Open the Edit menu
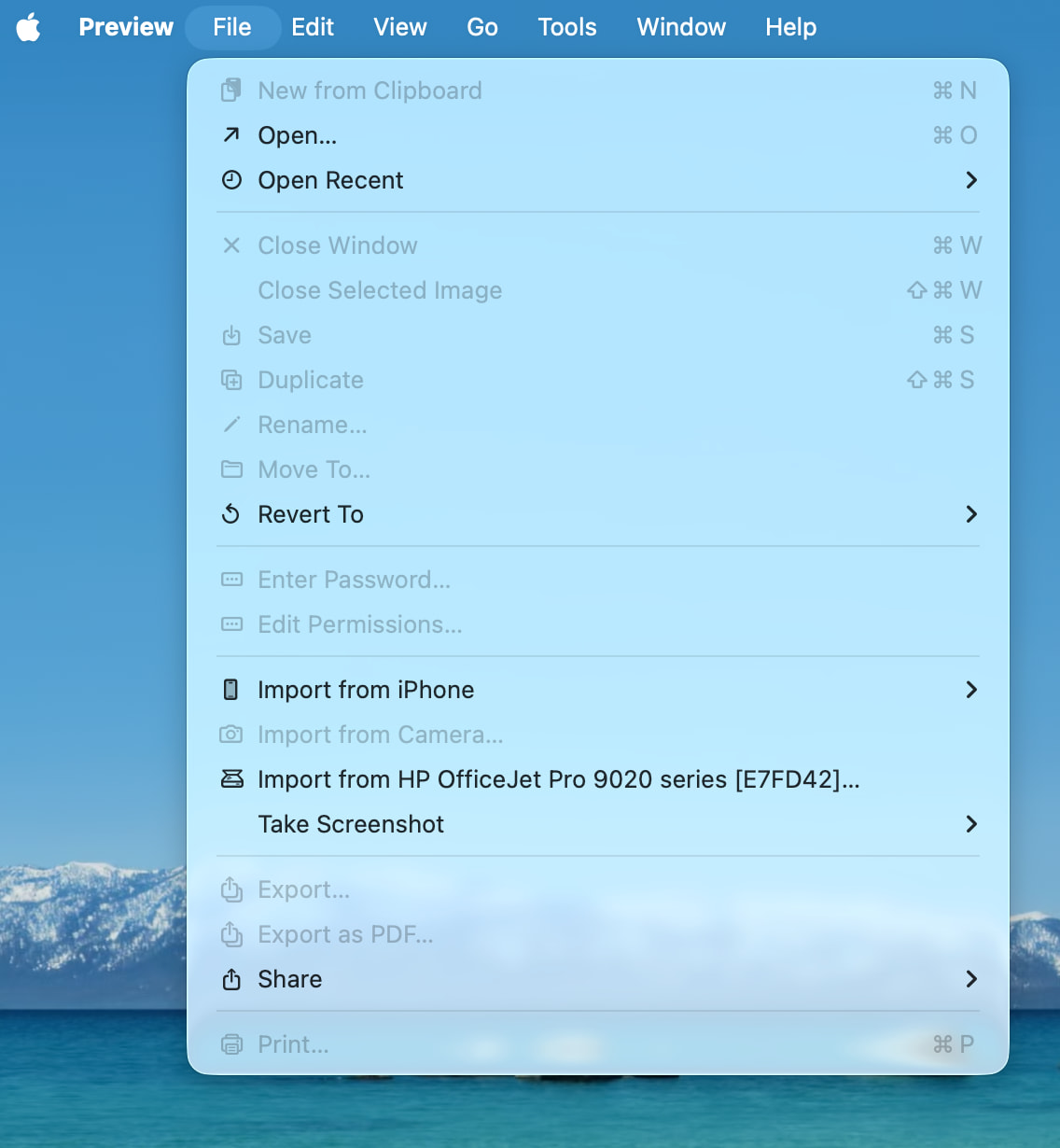 pos(313,27)
